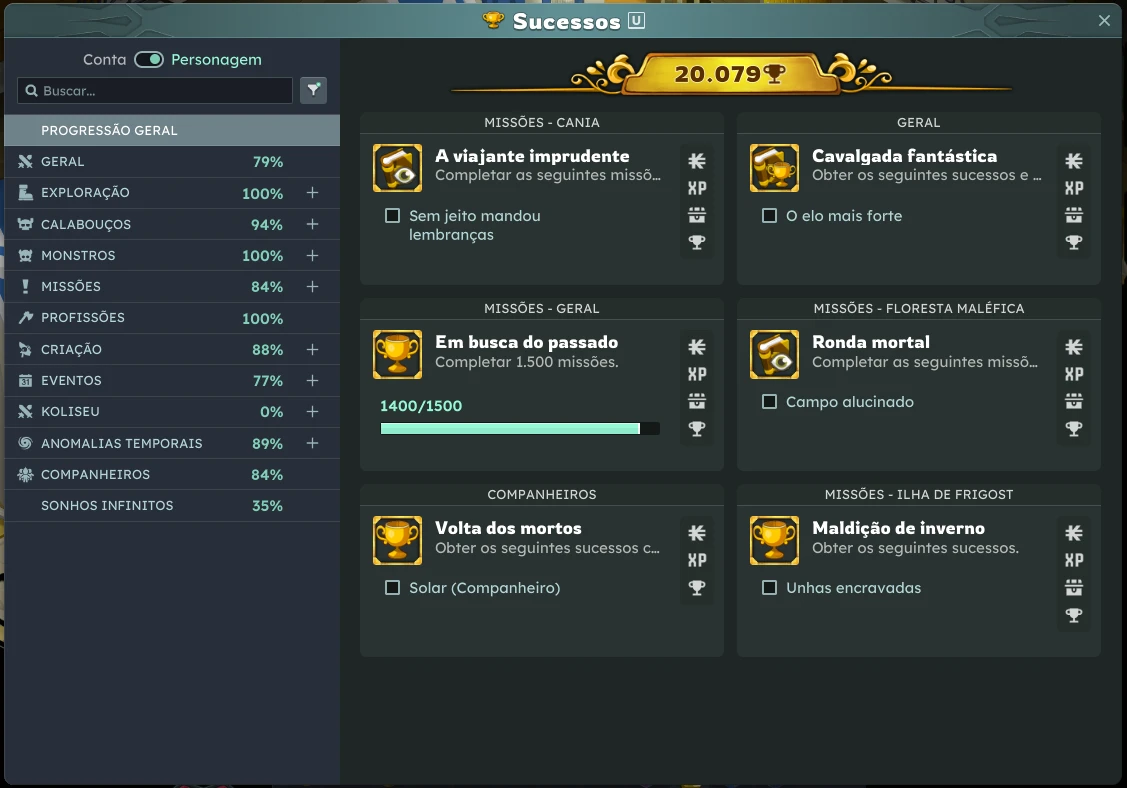Image resolution: width=1127 pixels, height=788 pixels.
Task: Click the A viajante imprudente achievement icon
Action: click(x=397, y=168)
